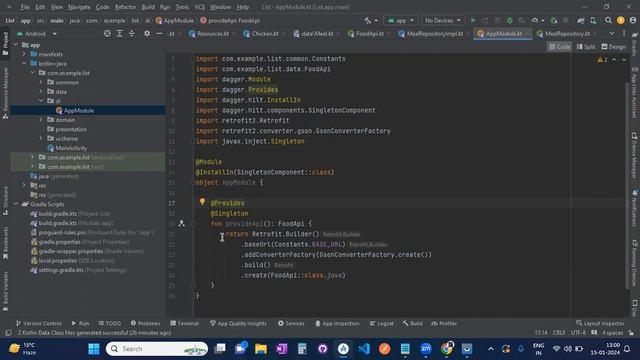Switch editor to Code view

pos(560,47)
